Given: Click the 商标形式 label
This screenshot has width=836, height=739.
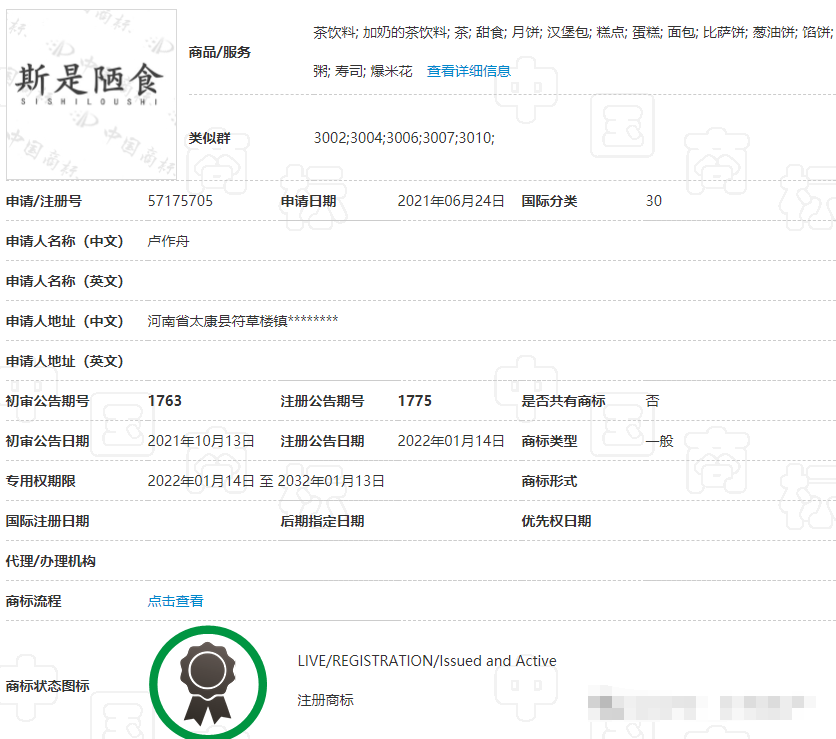Looking at the screenshot, I should pyautogui.click(x=549, y=481).
